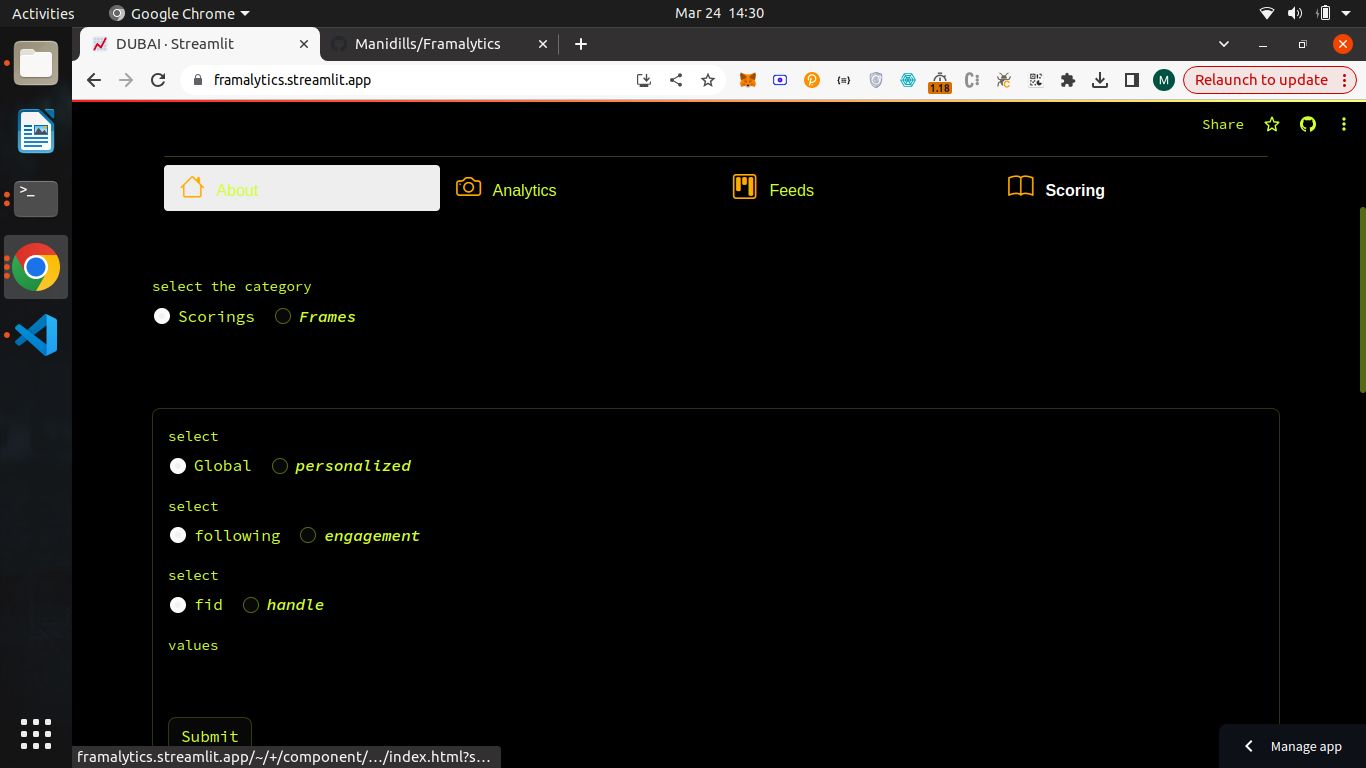
Task: Open the About tab with house icon
Action: click(x=301, y=188)
